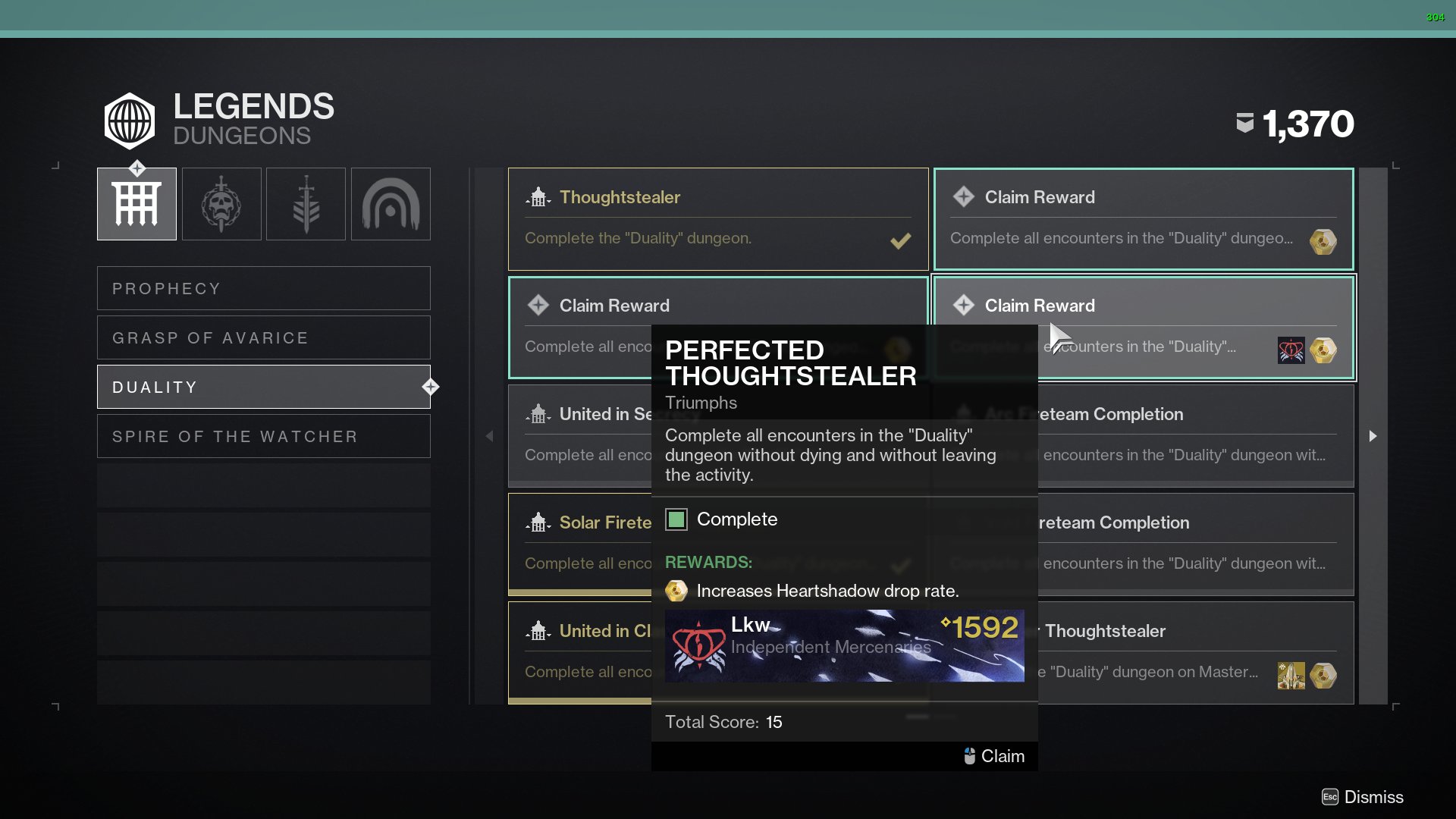Click the LEGENDS heading text
This screenshot has width=1456, height=819.
coord(253,106)
